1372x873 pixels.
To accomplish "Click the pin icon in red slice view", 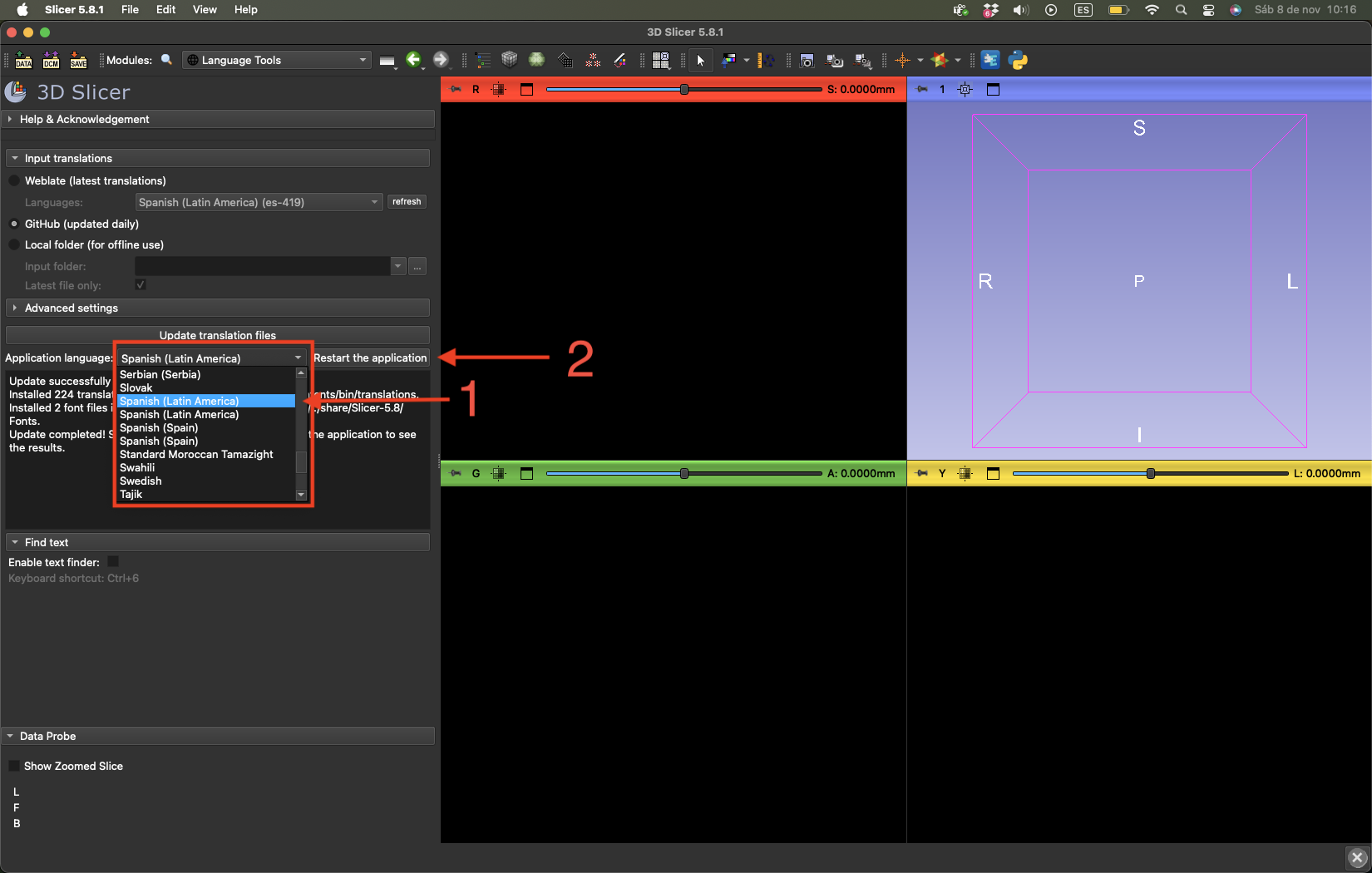I will [456, 89].
